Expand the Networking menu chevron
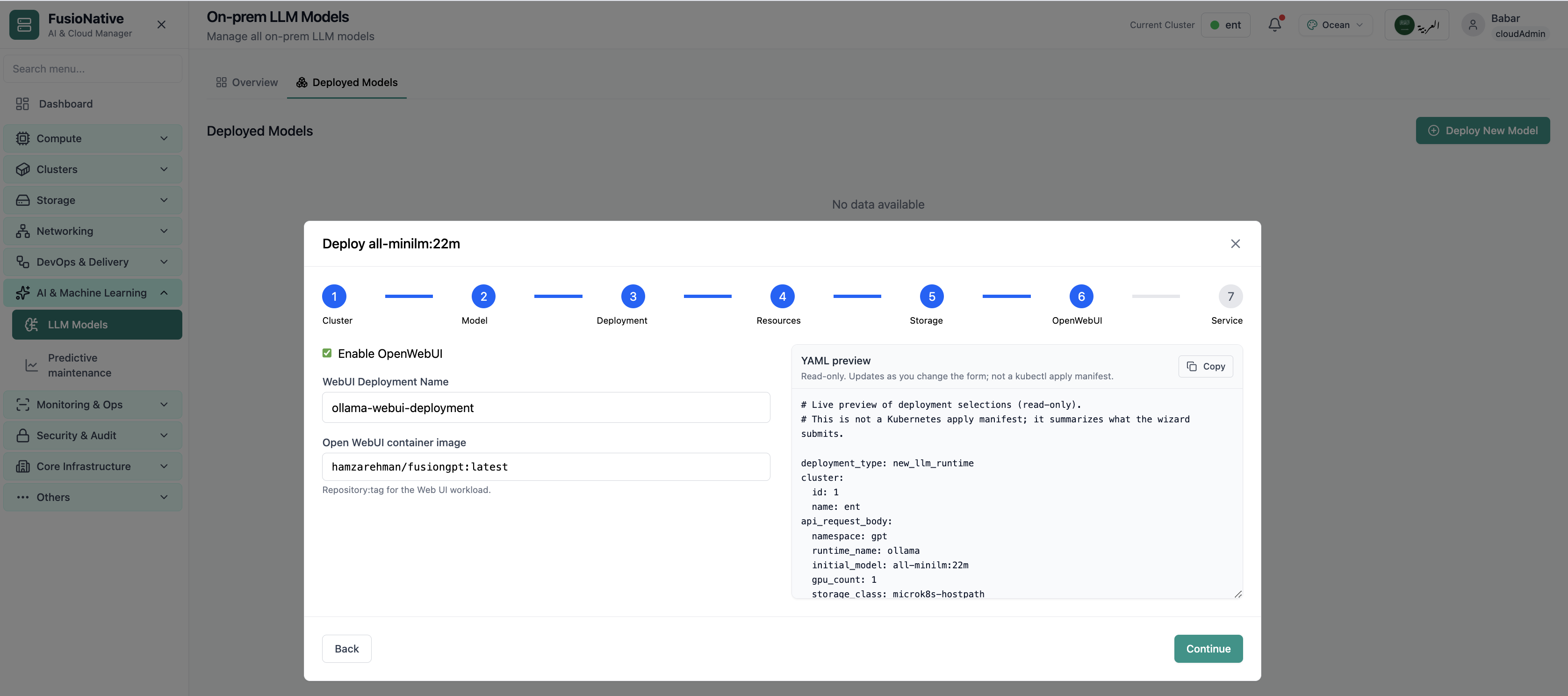Screen dimensions: 1568x696 click(x=164, y=232)
